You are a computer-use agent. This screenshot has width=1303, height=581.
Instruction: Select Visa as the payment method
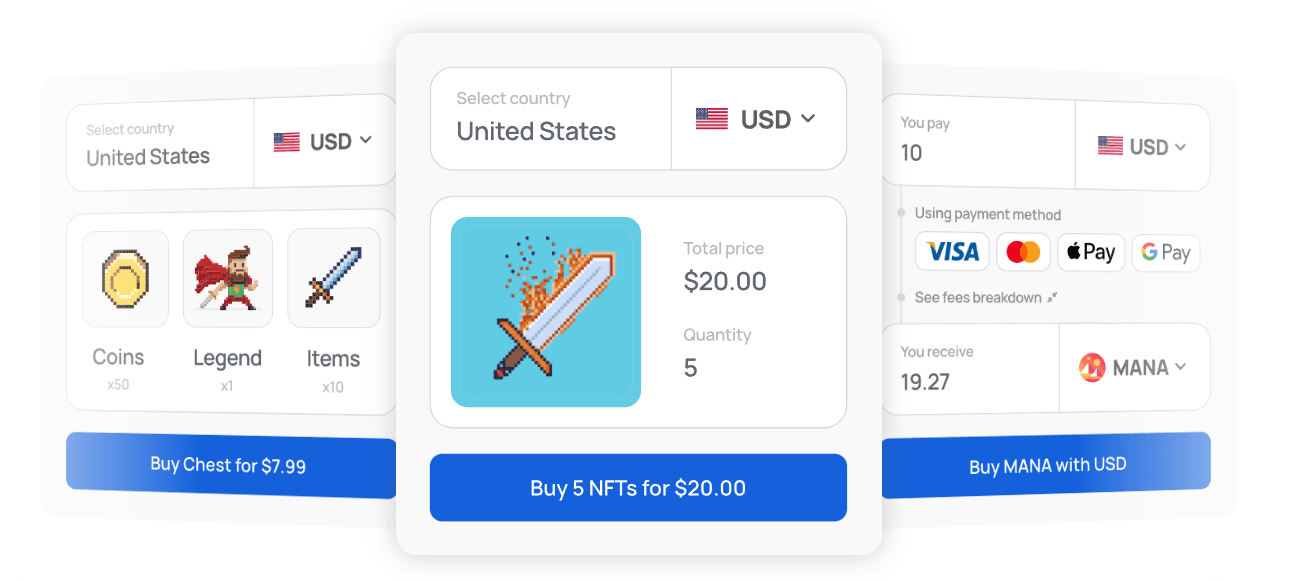951,252
